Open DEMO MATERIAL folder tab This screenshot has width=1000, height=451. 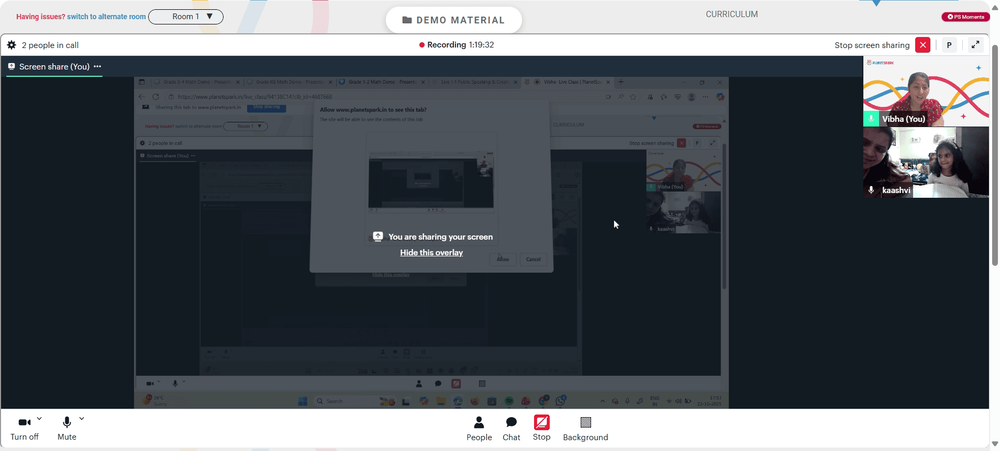click(x=453, y=20)
